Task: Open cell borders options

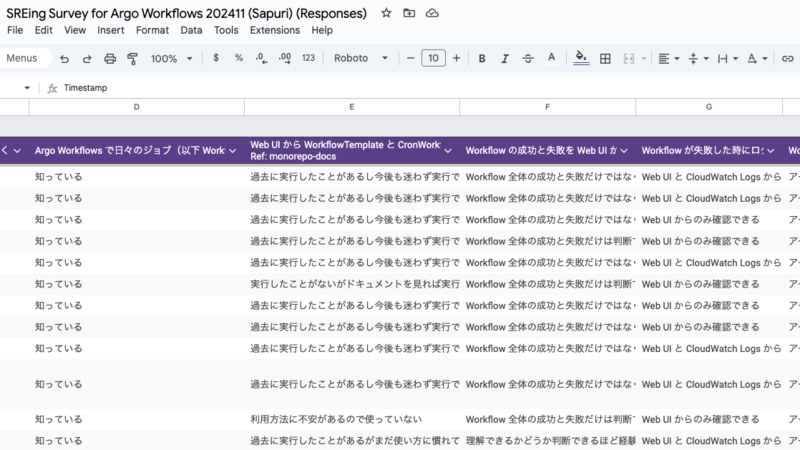Action: (x=605, y=59)
